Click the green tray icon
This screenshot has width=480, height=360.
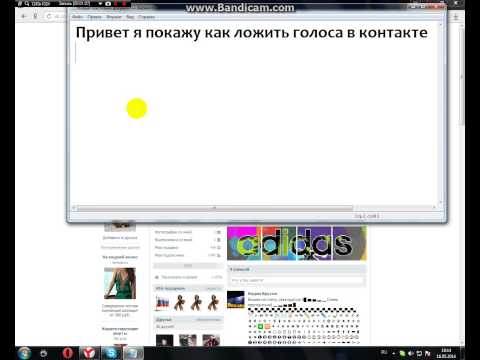(x=402, y=353)
